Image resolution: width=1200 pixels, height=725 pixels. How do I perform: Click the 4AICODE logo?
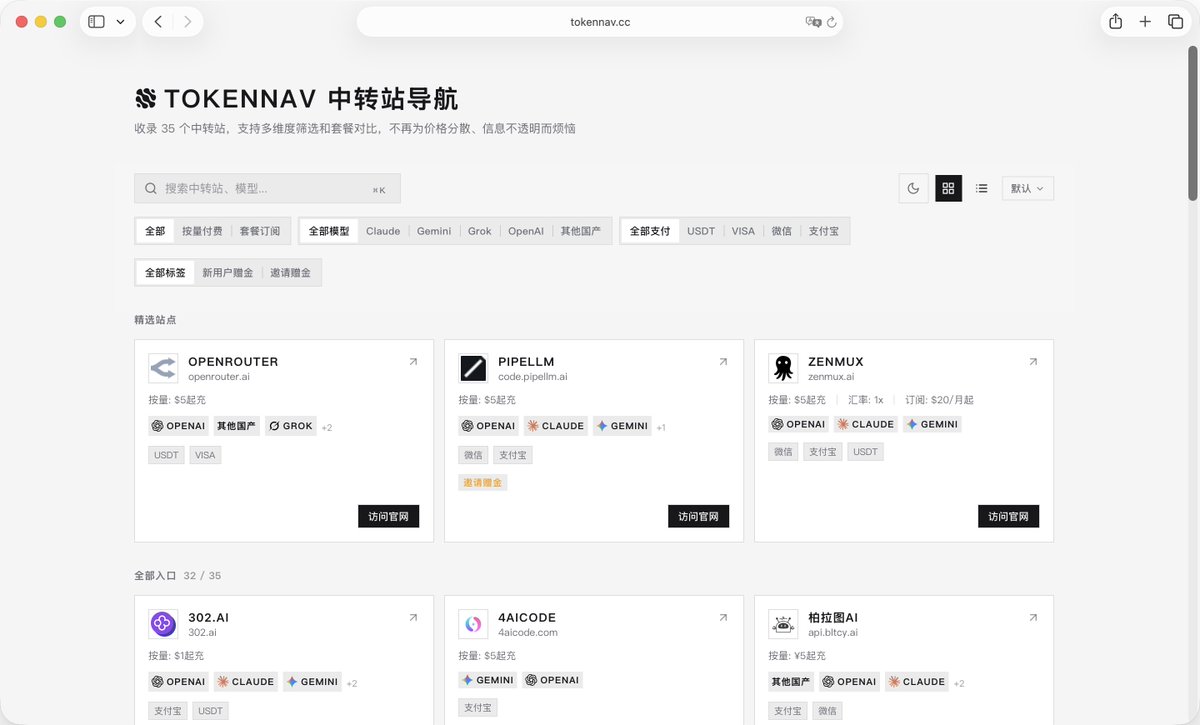(473, 624)
